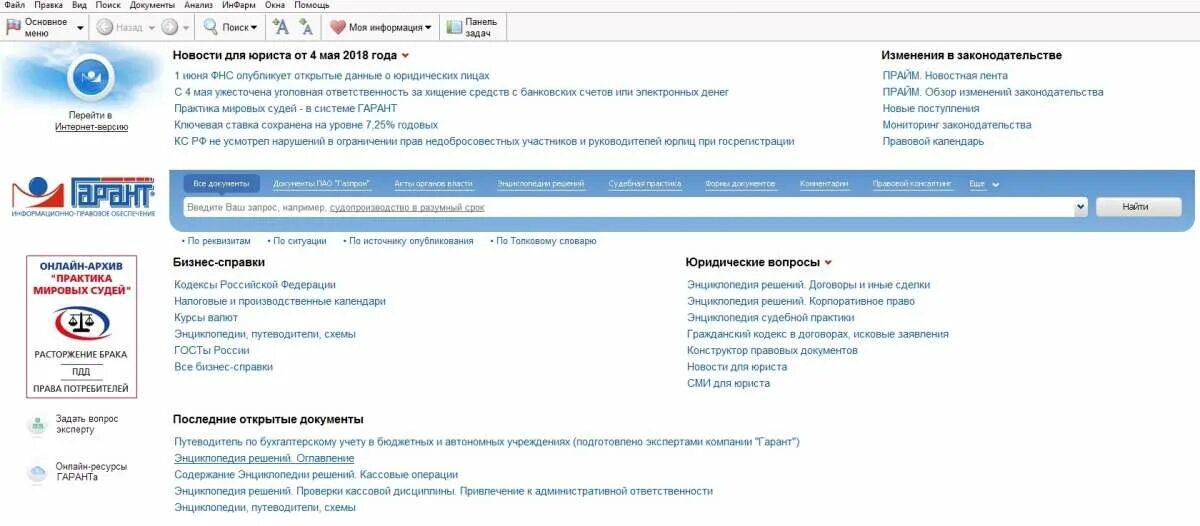Expand the Основное меню dropdown arrow
Image resolution: width=1200 pixels, height=526 pixels.
coord(80,28)
